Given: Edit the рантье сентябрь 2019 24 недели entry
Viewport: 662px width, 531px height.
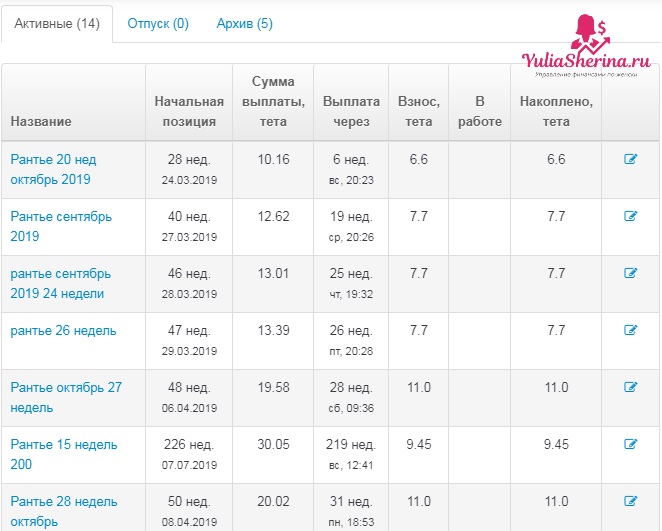Looking at the screenshot, I should pos(630,273).
